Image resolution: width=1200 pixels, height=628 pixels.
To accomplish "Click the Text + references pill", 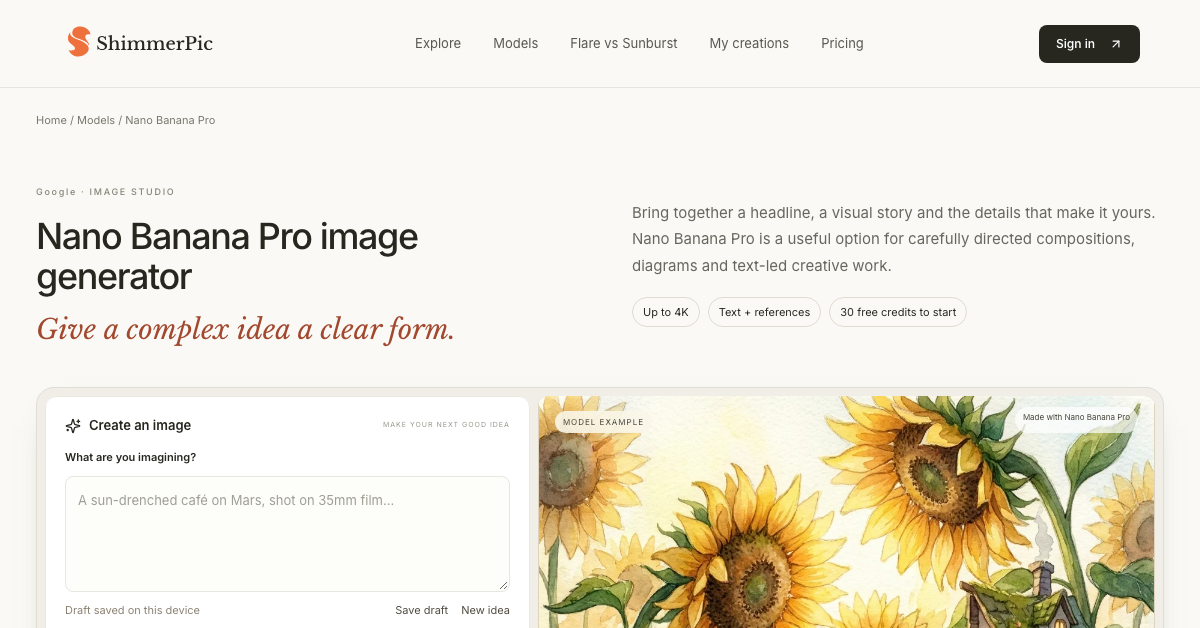I will [x=764, y=312].
